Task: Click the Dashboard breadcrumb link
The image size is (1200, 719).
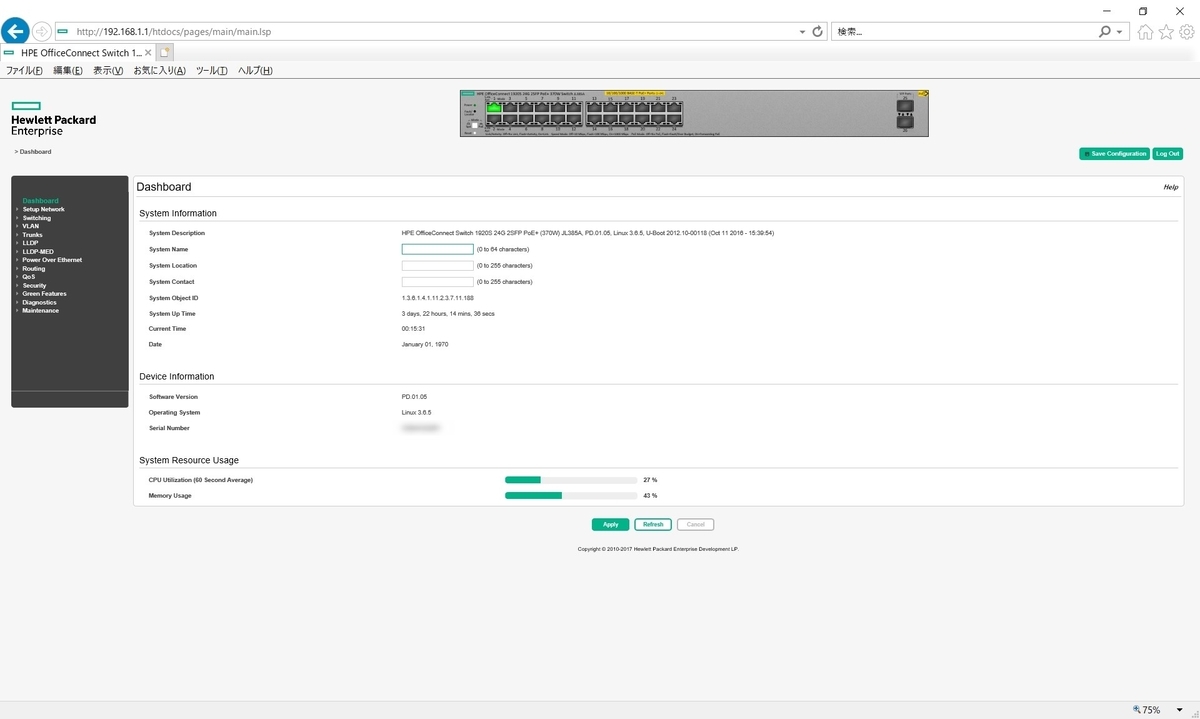Action: pyautogui.click(x=35, y=152)
